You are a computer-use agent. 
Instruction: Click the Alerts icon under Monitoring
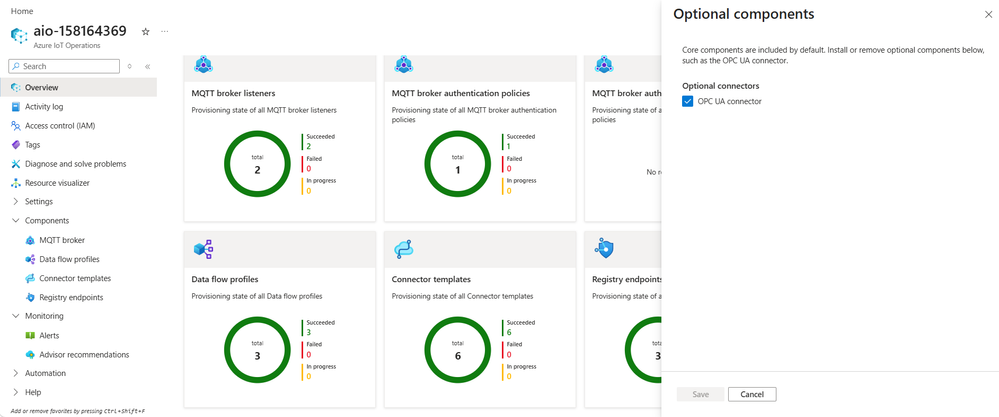(x=30, y=336)
